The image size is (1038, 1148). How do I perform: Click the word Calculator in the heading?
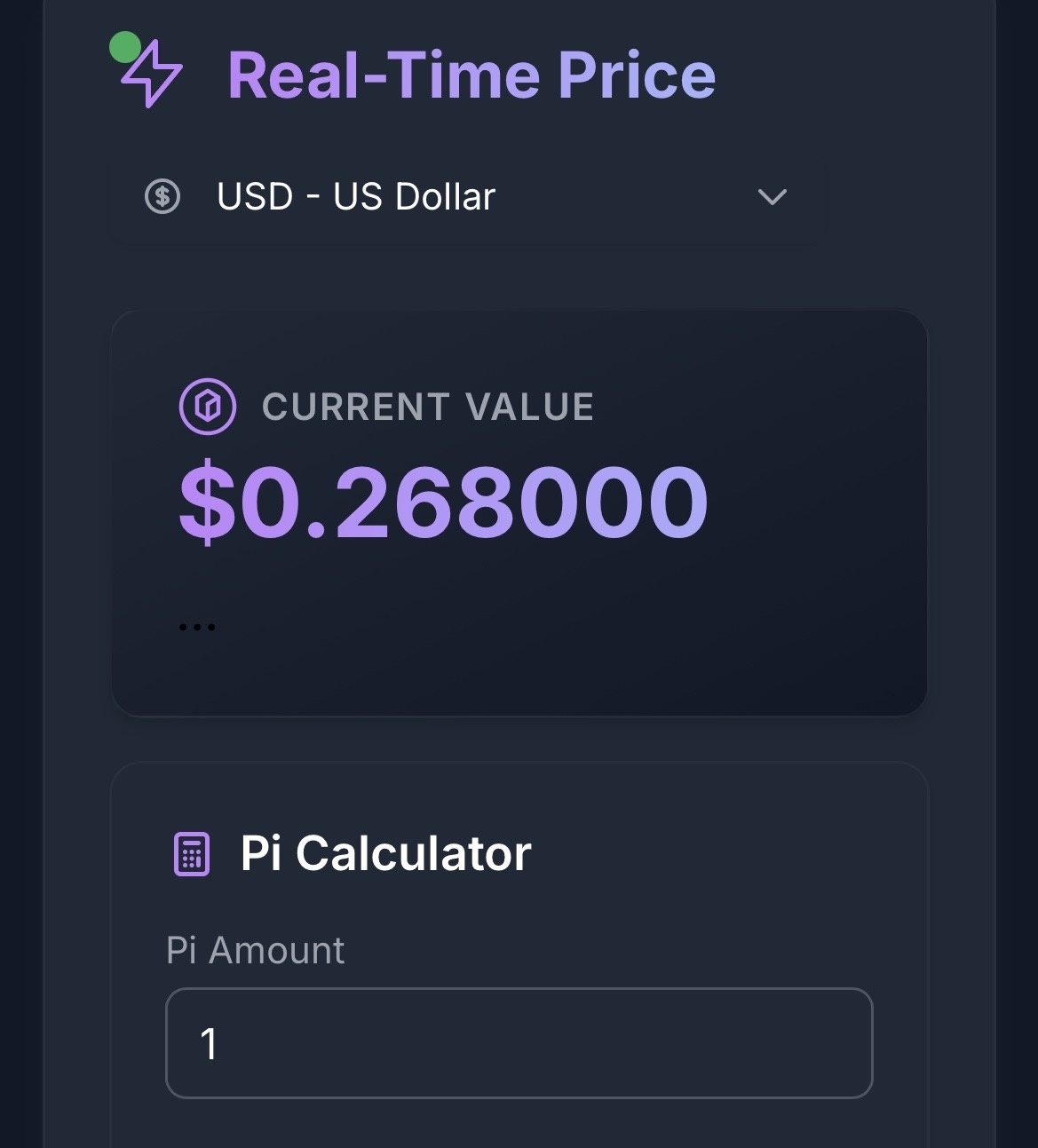click(x=413, y=854)
